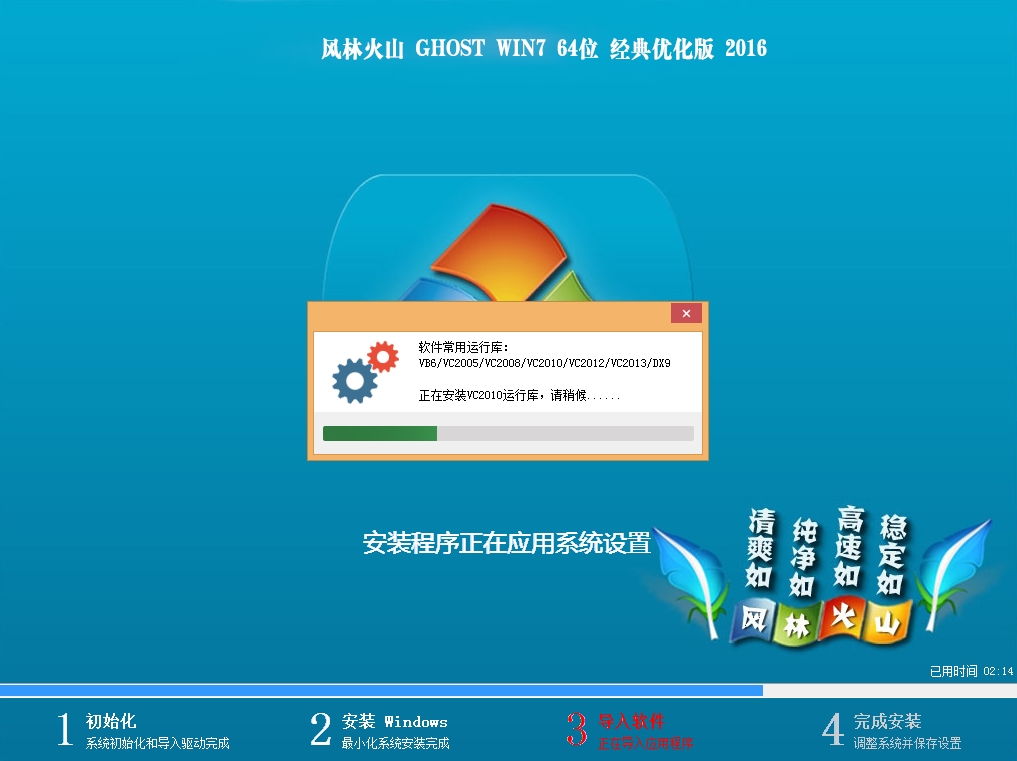Click the red and blue gears icon
1017x761 pixels.
point(365,372)
